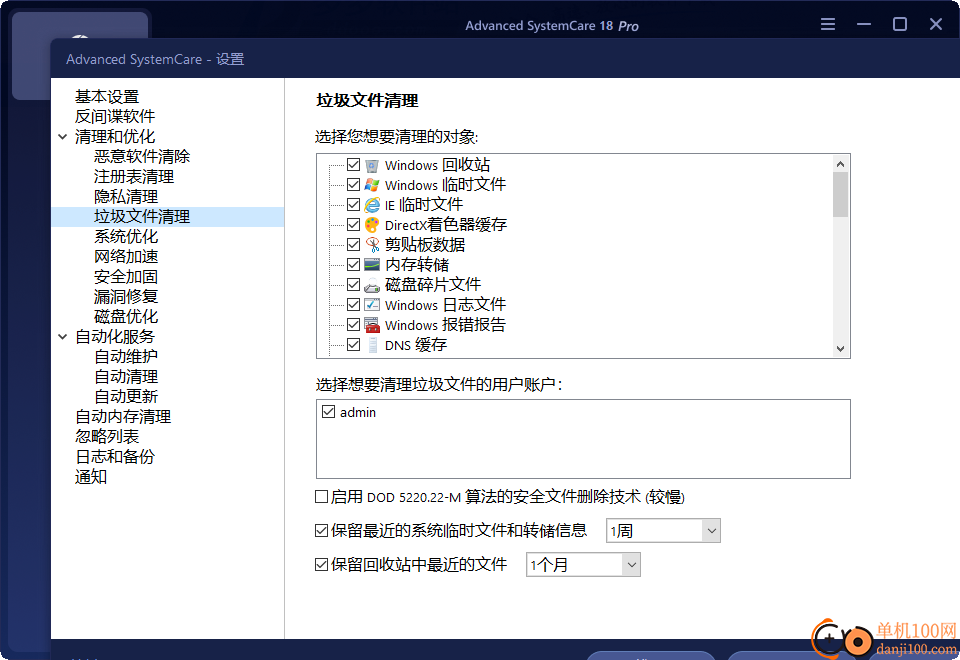Open 忽略列表 settings
This screenshot has width=960, height=660.
coord(107,437)
